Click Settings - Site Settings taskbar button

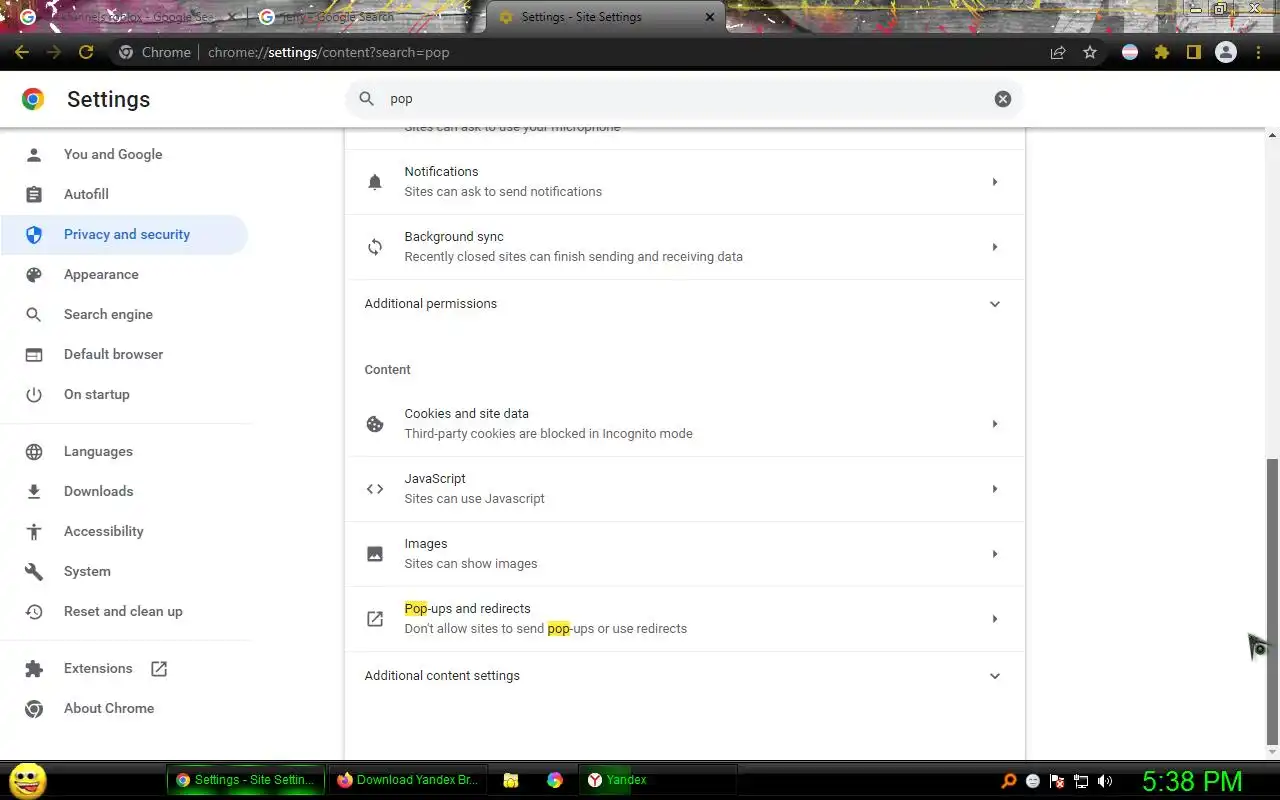[246, 780]
